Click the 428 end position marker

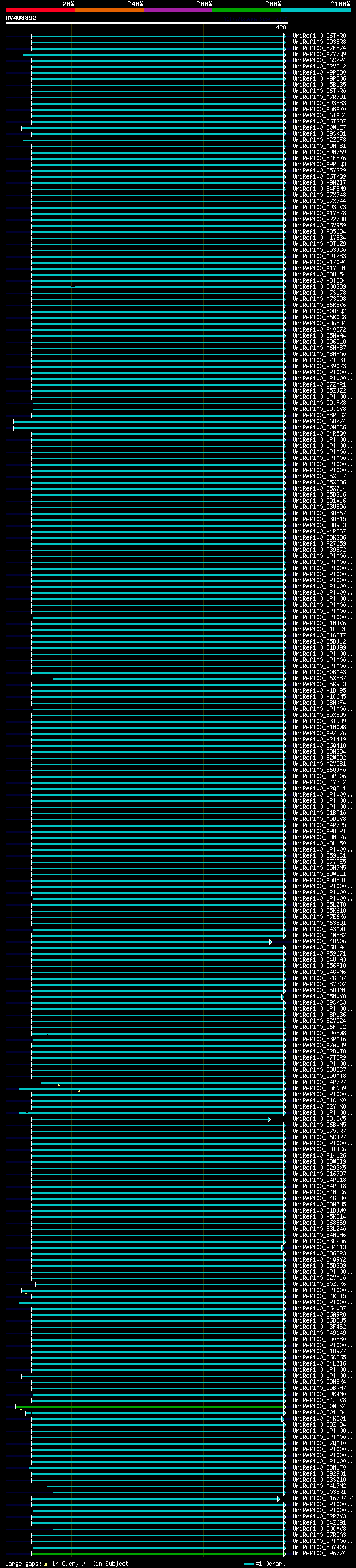[x=280, y=27]
